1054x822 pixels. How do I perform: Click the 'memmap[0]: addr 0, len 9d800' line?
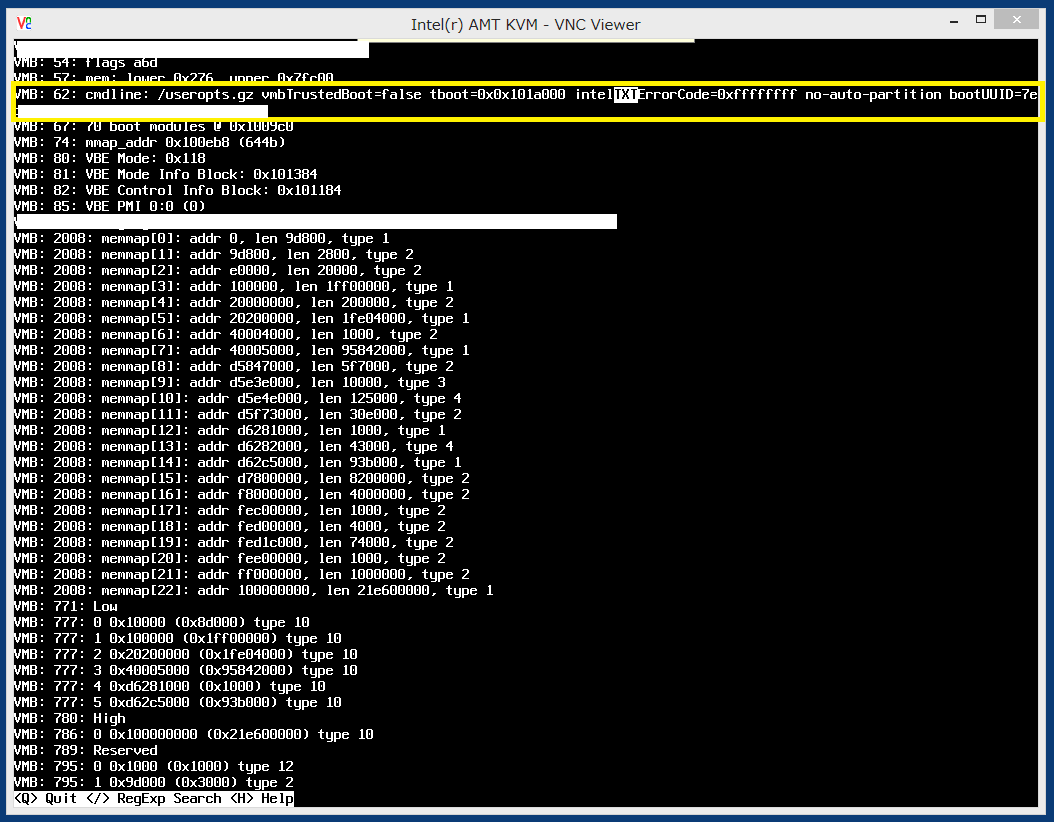pyautogui.click(x=202, y=239)
